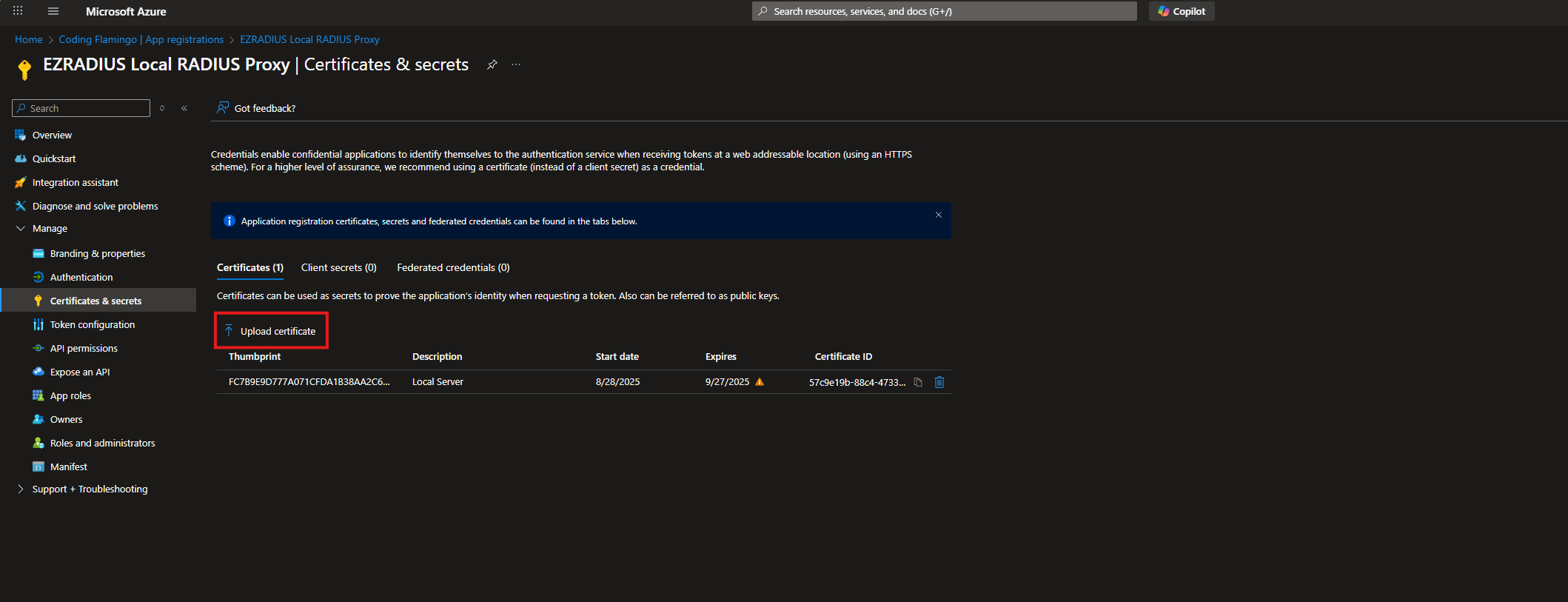Switch to Client secrets (0) tab
The height and width of the screenshot is (602, 1568).
tap(338, 267)
